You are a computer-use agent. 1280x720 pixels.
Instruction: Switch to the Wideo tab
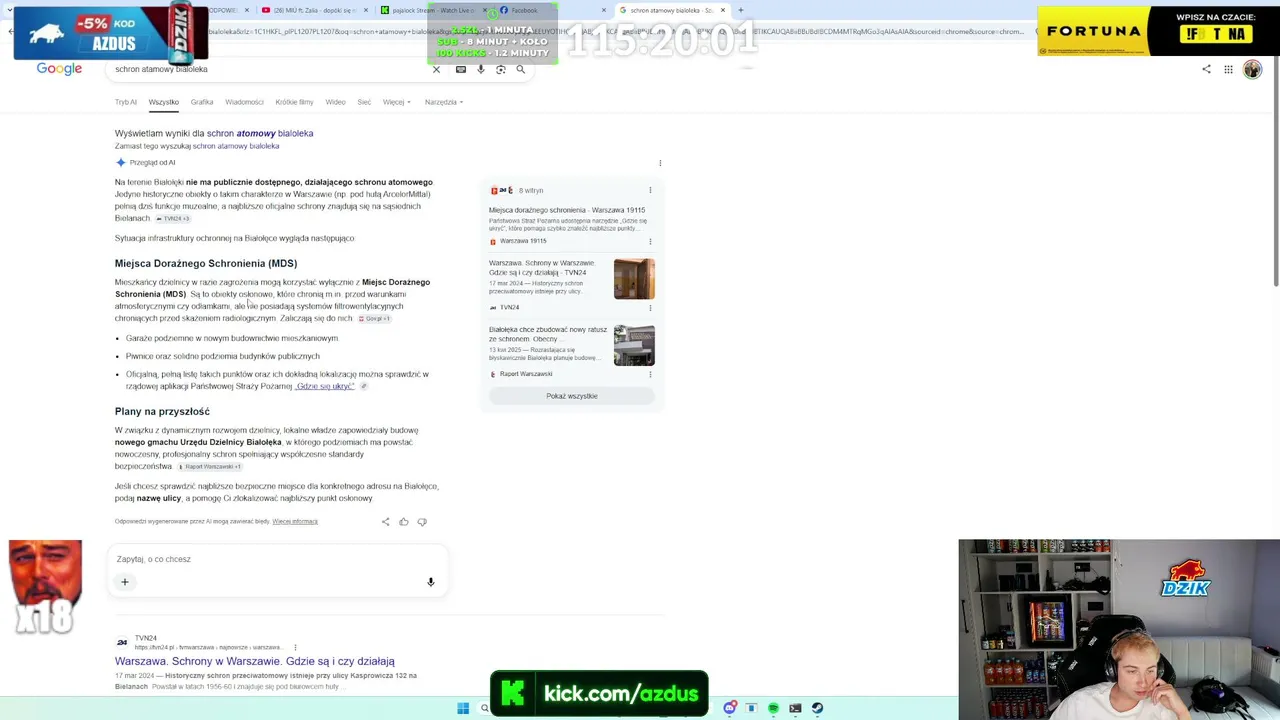click(335, 102)
